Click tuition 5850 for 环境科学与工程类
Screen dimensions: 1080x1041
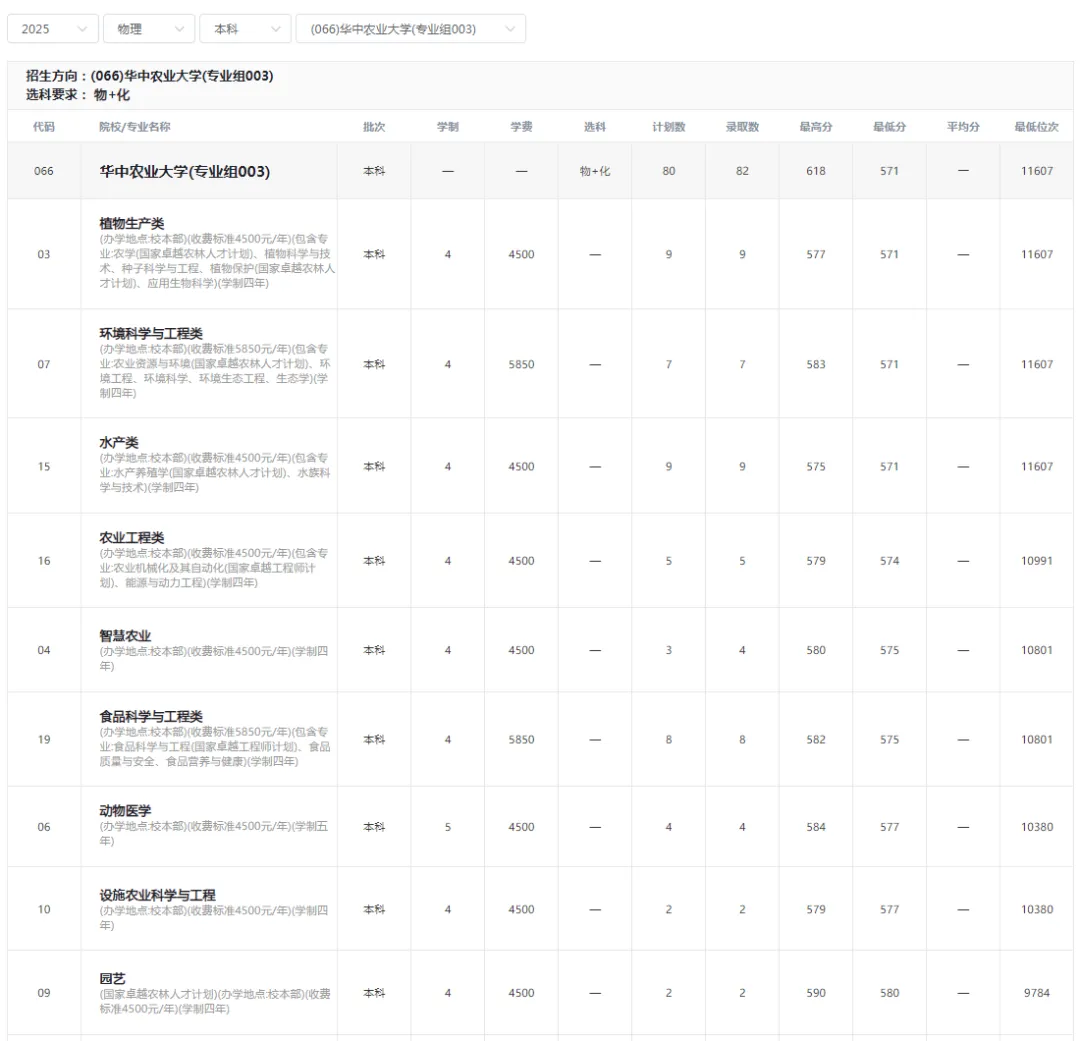coord(521,364)
